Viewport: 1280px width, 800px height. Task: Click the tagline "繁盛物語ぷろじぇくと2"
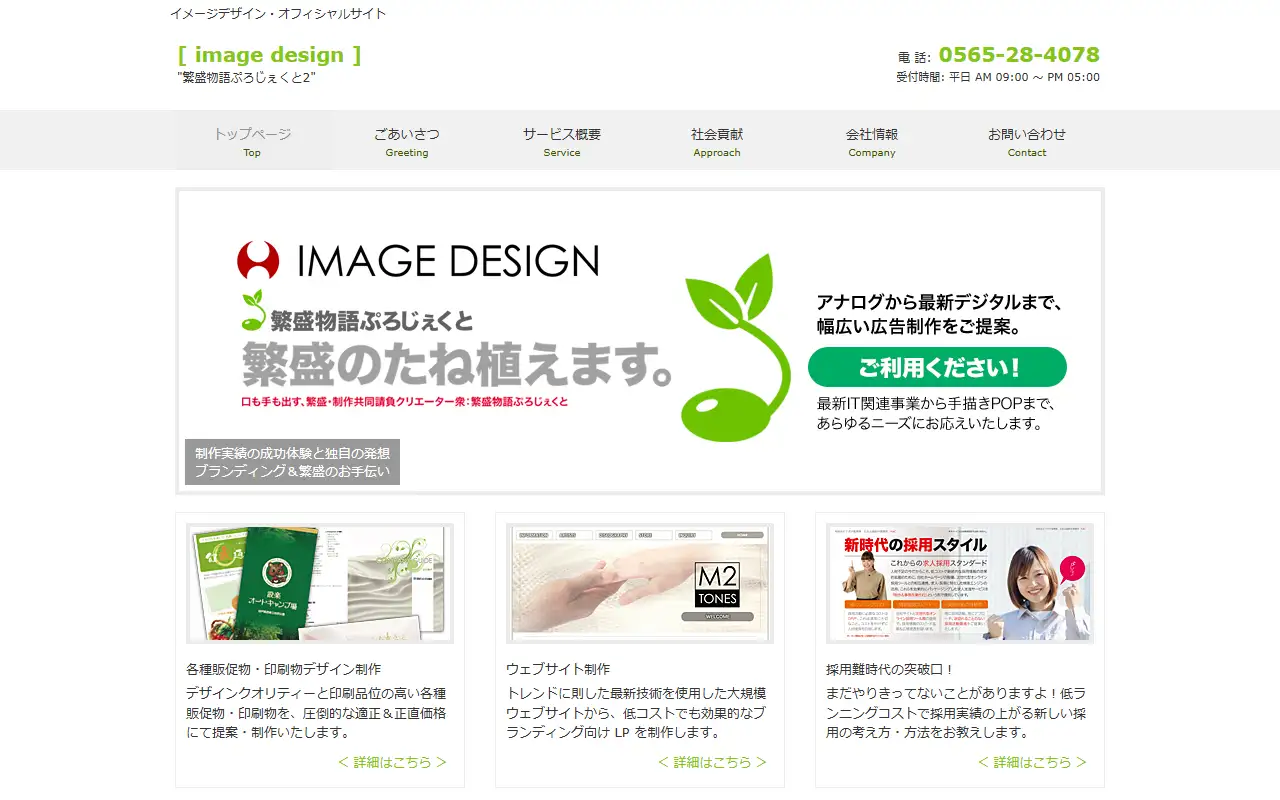point(247,78)
